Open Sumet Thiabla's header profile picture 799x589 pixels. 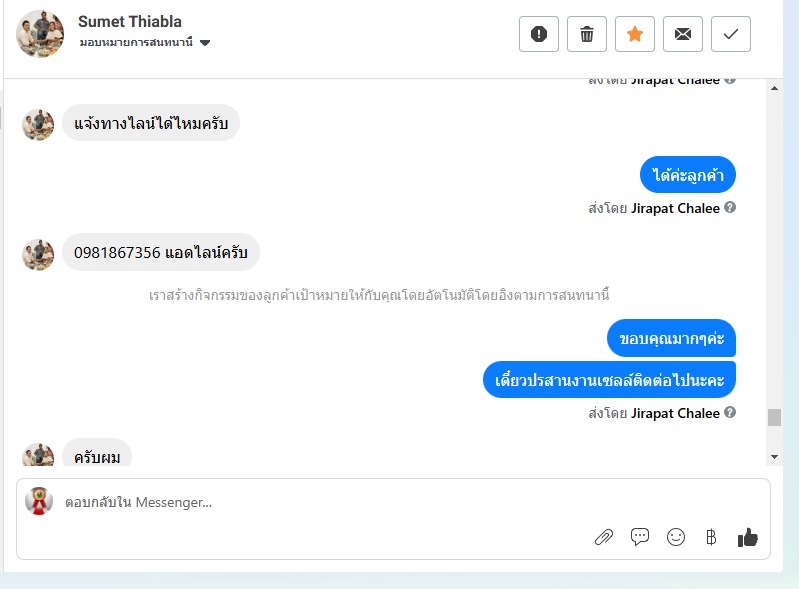(x=40, y=34)
